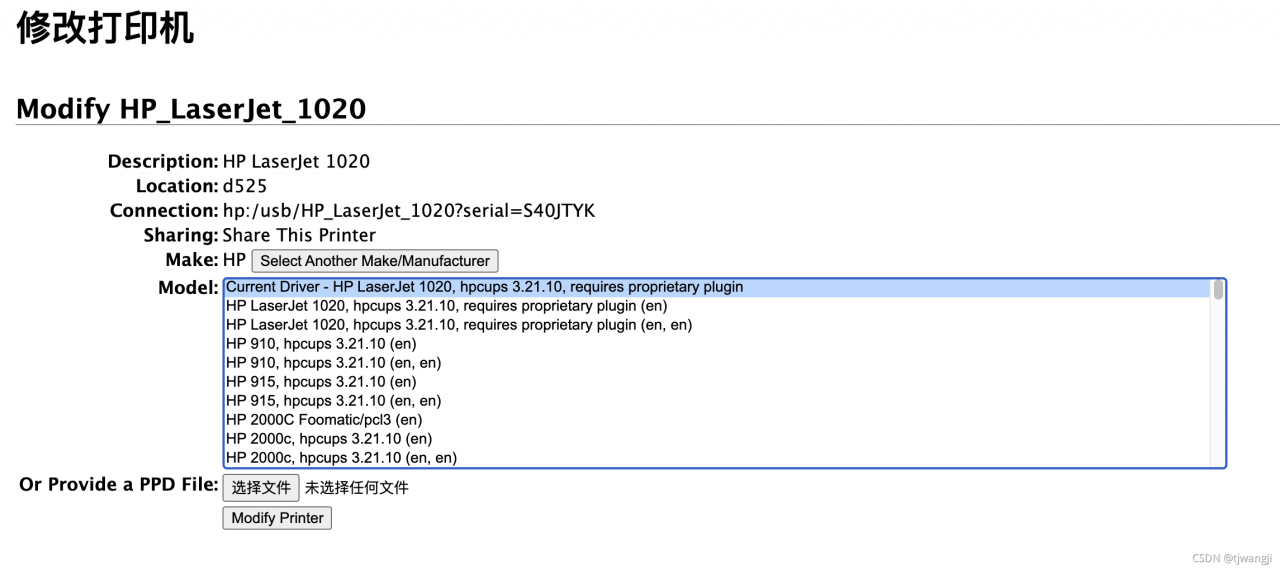The image size is (1280, 570).
Task: Select HP 910 hpcups 3.21.10 (en) driver
Action: 321,344
